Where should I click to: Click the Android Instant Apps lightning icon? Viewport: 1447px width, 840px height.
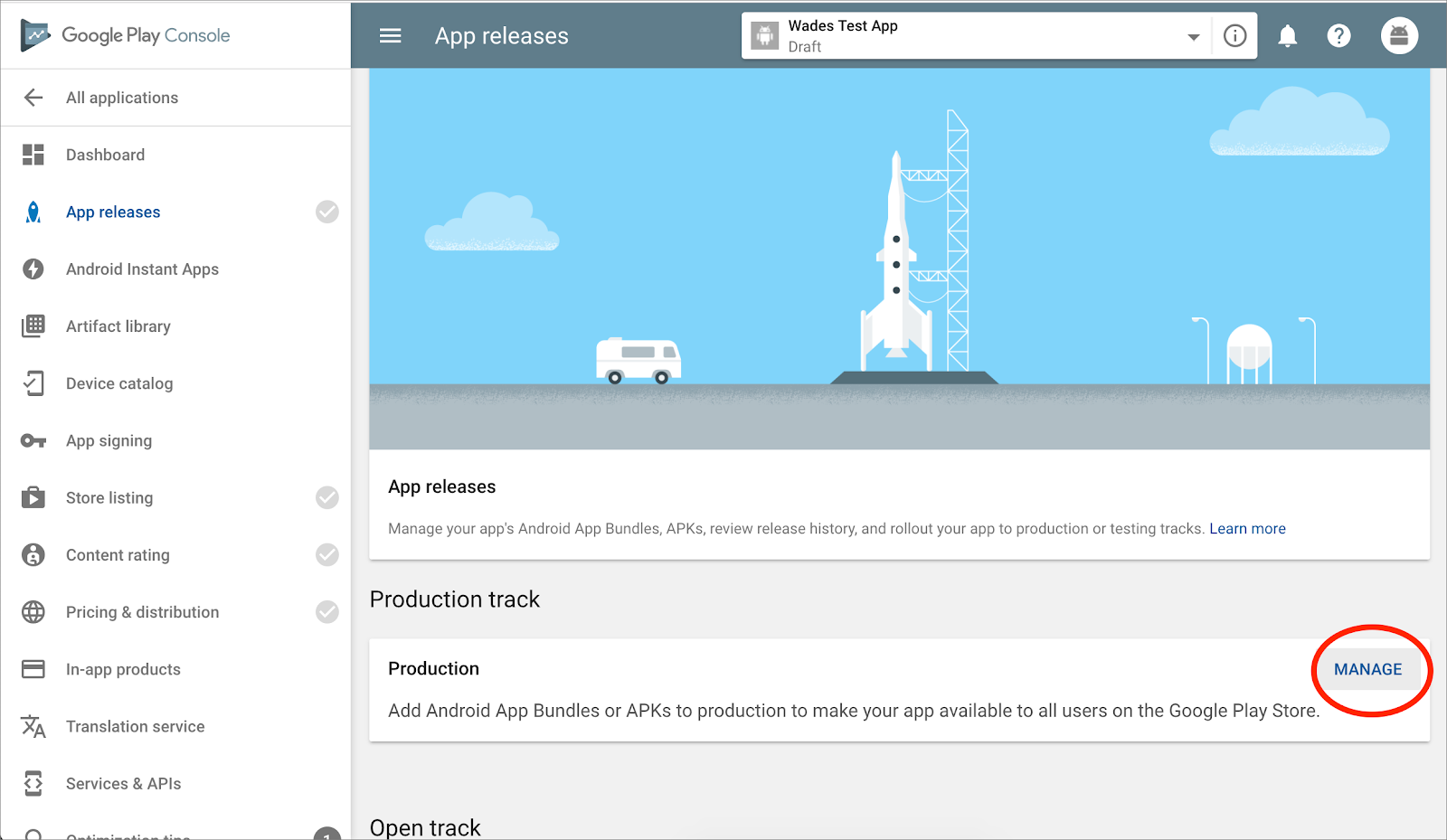pos(33,269)
